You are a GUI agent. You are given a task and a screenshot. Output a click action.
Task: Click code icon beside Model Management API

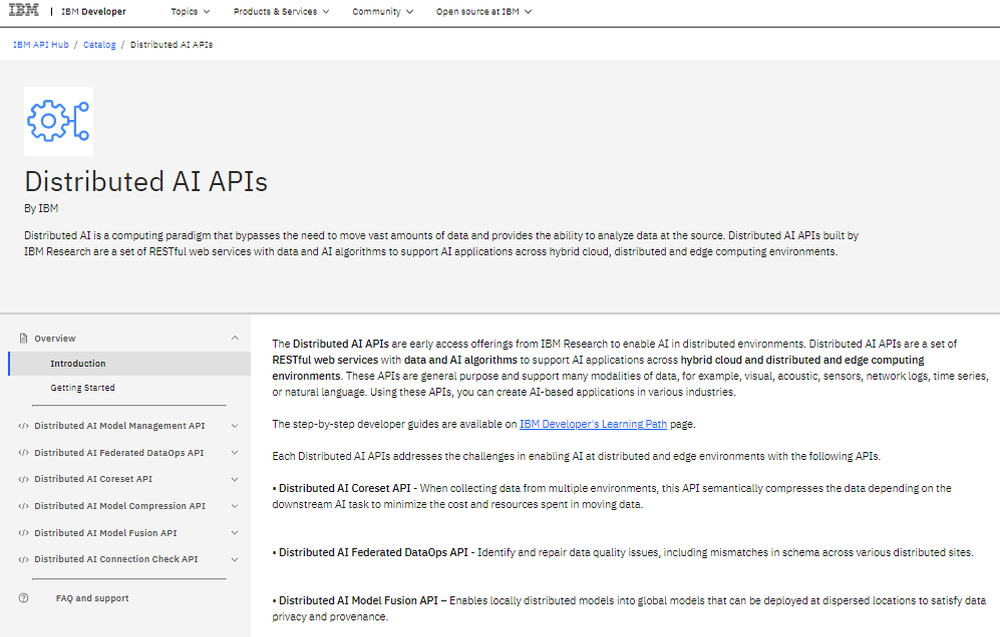(x=24, y=426)
